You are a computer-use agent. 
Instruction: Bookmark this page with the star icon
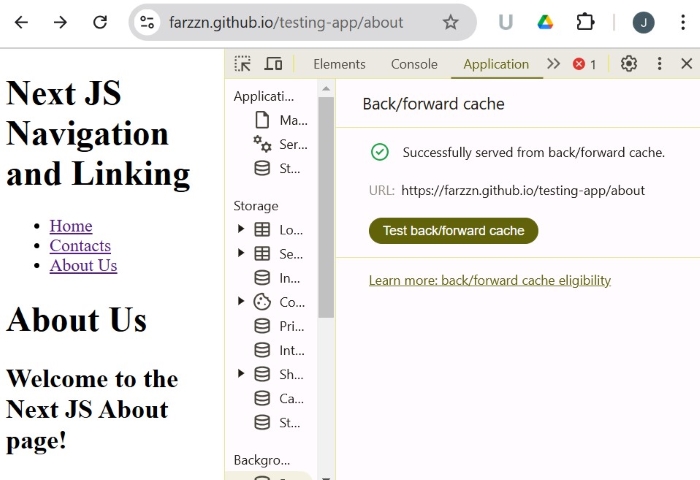450,22
